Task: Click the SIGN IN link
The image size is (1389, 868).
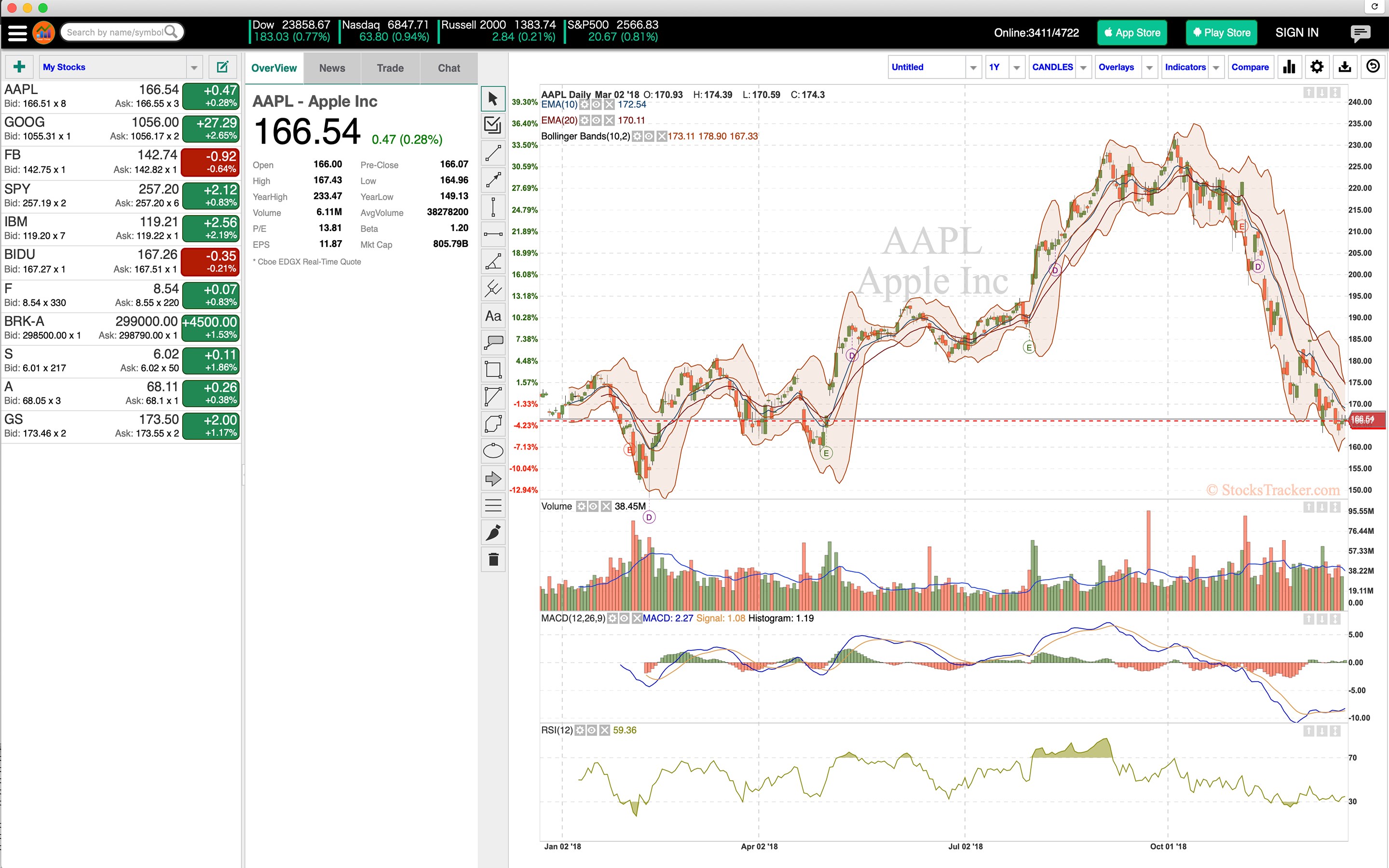Action: point(1296,33)
